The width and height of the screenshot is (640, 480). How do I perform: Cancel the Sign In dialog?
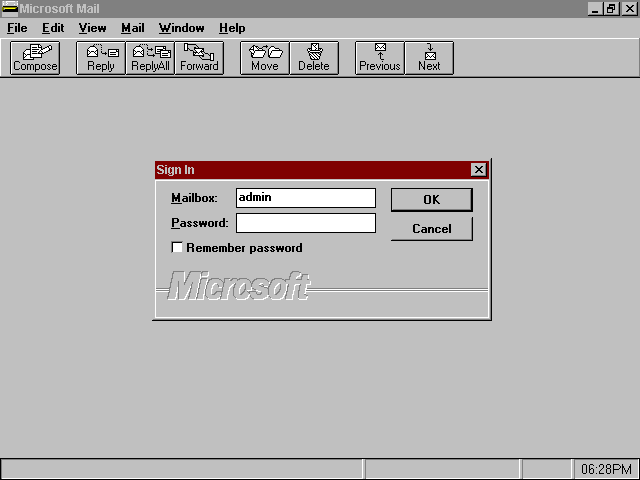pos(431,229)
